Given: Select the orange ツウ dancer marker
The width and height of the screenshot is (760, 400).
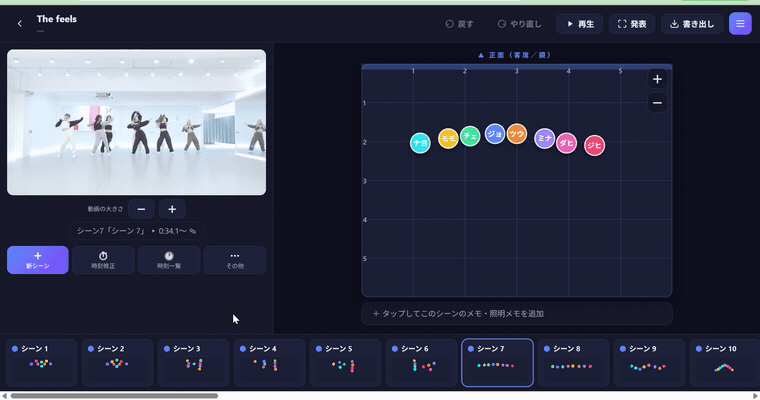Looking at the screenshot, I should click(x=517, y=134).
